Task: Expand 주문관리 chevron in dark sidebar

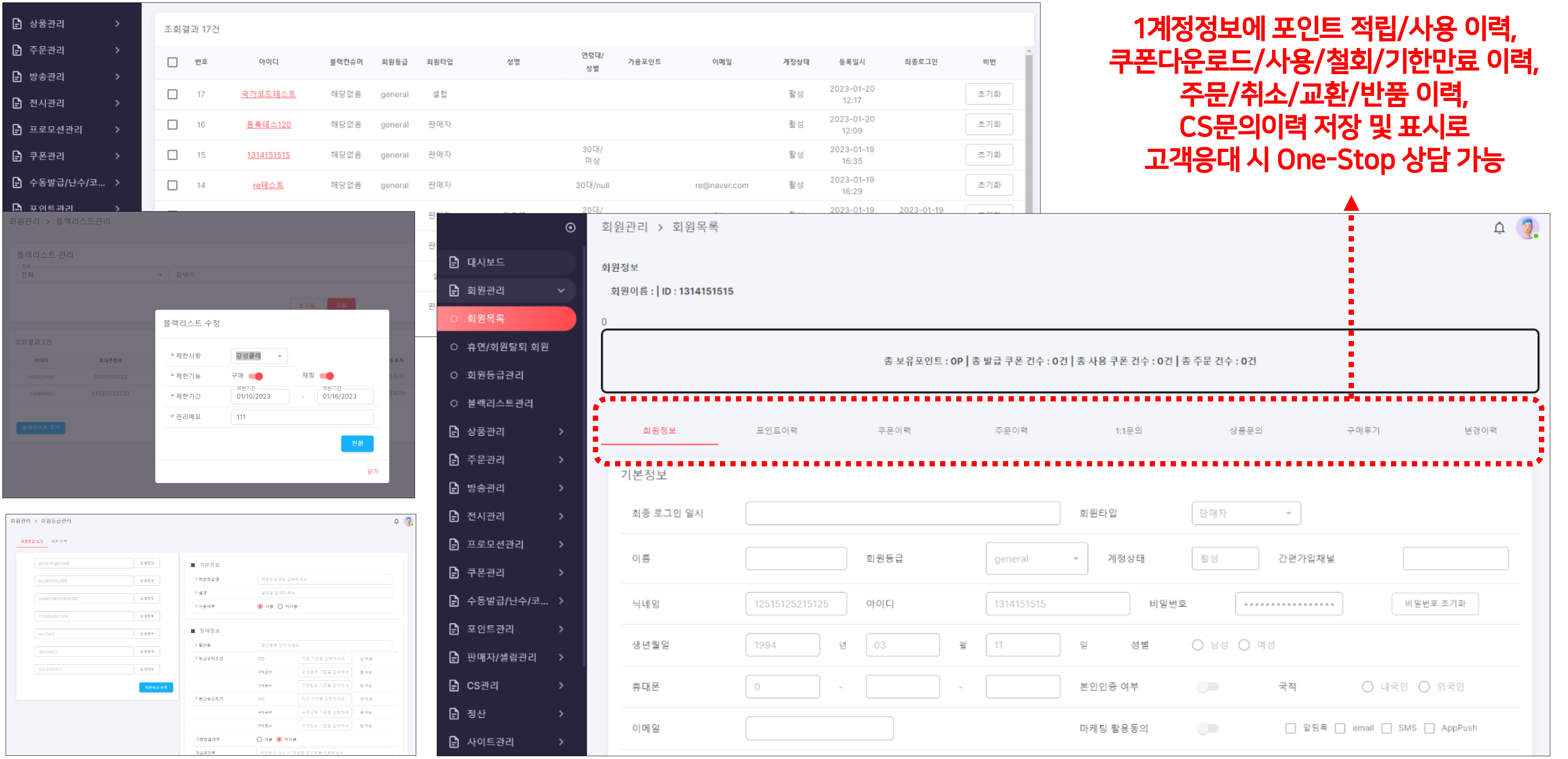Action: pyautogui.click(x=561, y=459)
